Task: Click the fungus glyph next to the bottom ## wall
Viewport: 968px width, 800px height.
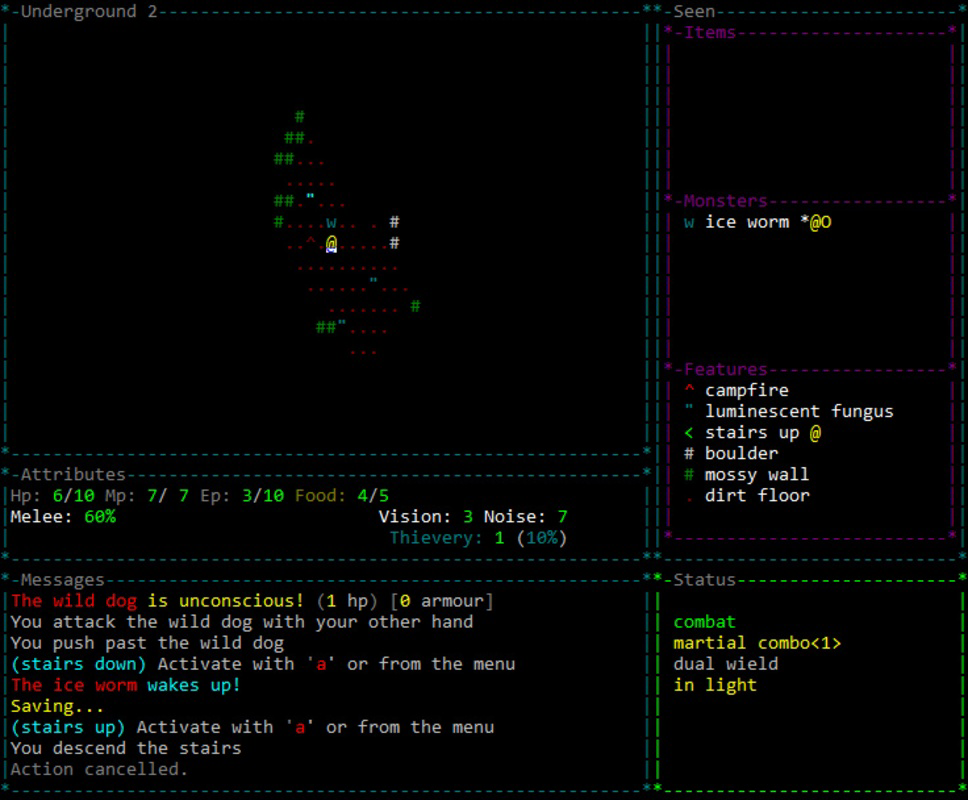Action: pos(342,323)
